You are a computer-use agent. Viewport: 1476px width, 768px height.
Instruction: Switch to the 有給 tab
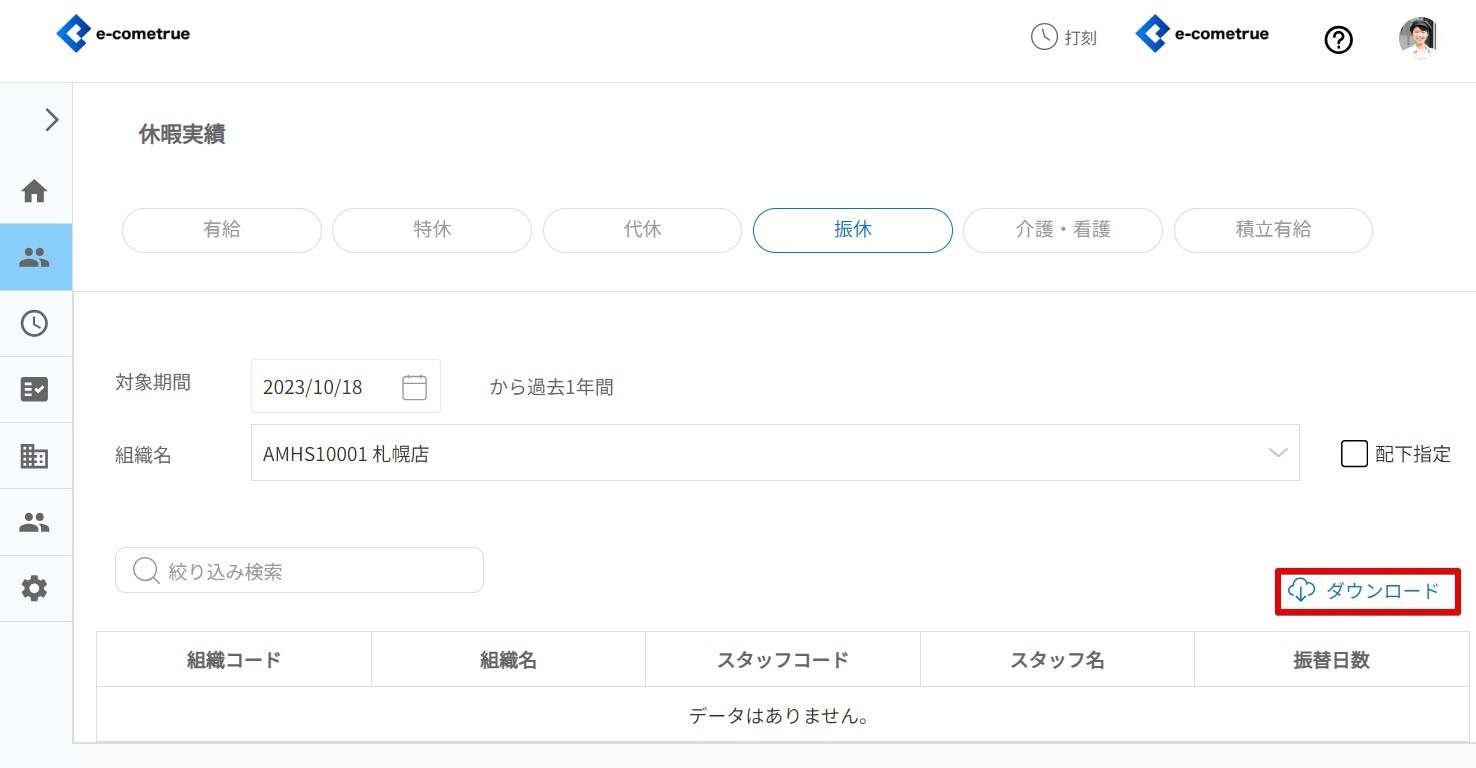click(x=222, y=230)
